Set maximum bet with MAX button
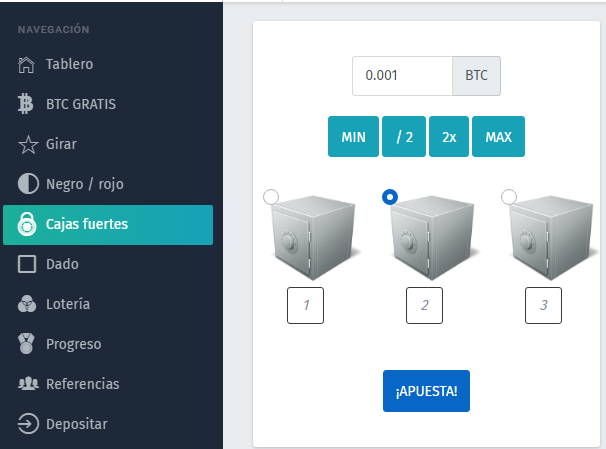This screenshot has height=449, width=606. pos(499,136)
